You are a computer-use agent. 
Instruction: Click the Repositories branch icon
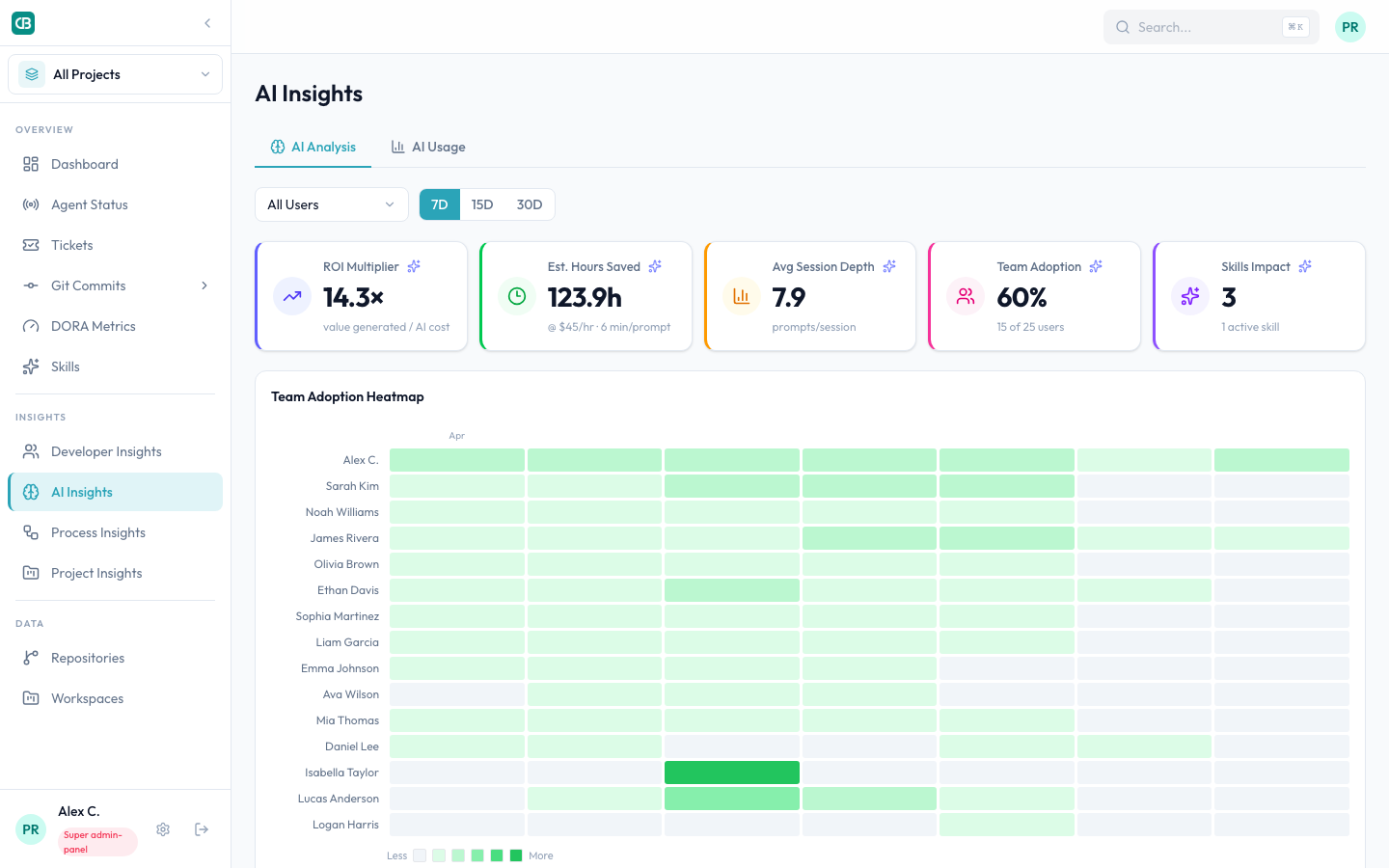[31, 658]
